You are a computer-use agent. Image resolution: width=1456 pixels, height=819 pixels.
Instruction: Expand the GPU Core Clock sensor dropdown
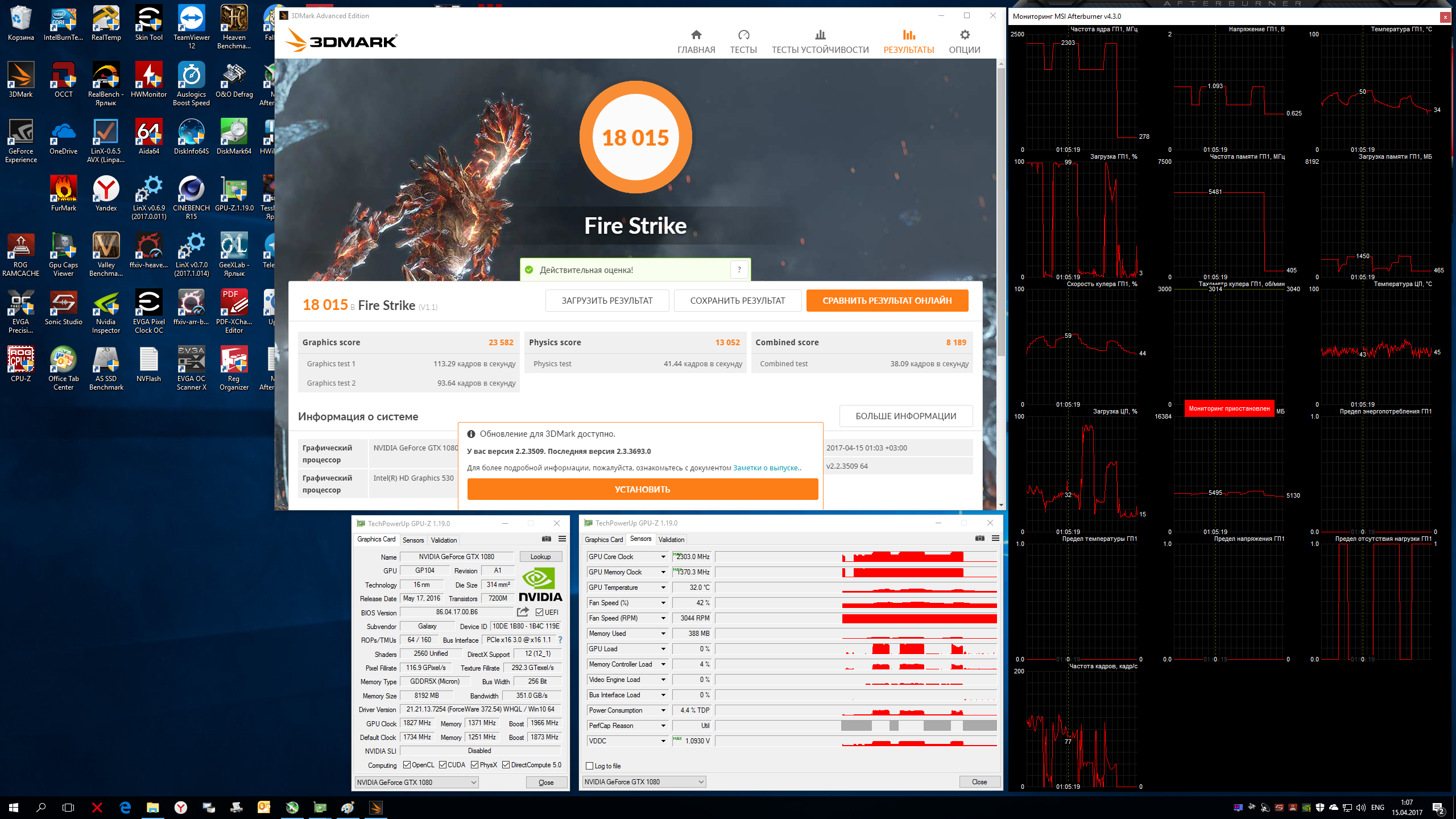(663, 557)
